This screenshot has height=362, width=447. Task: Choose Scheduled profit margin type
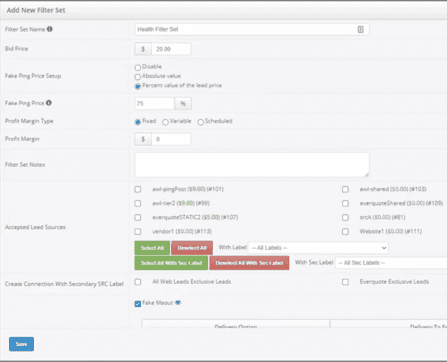(x=201, y=122)
